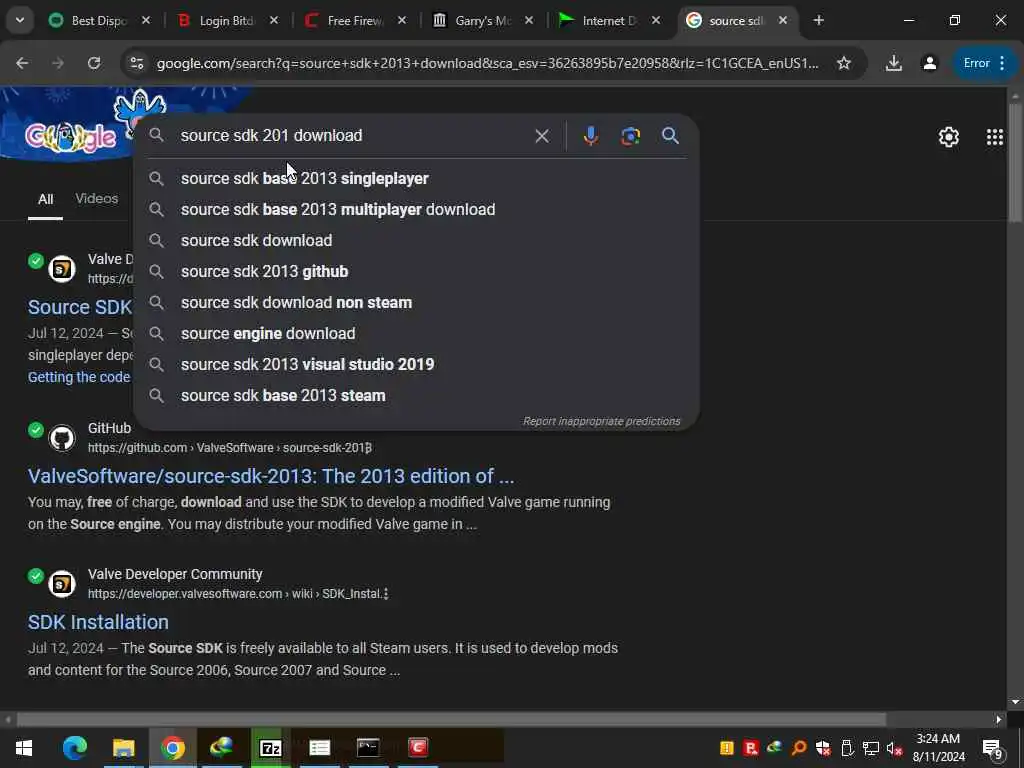
Task: Select the Videos results tab
Action: [x=97, y=199]
